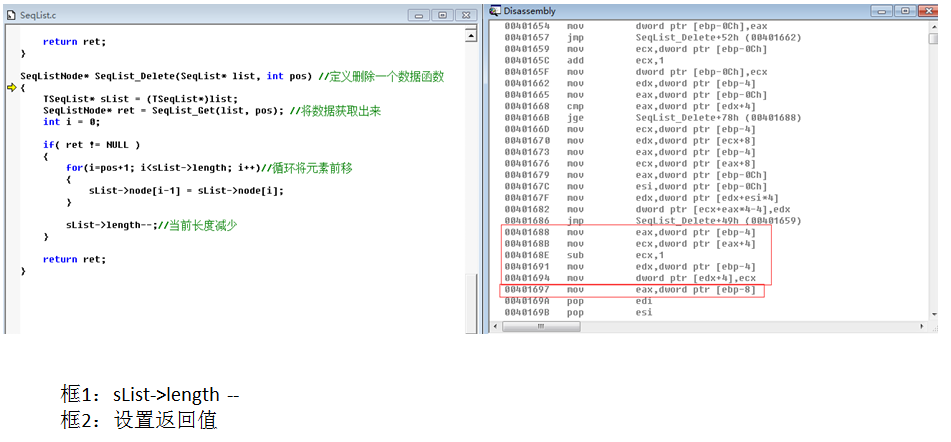Select disassembly line at address 00401662
The width and height of the screenshot is (951, 442).
pyautogui.click(x=630, y=84)
